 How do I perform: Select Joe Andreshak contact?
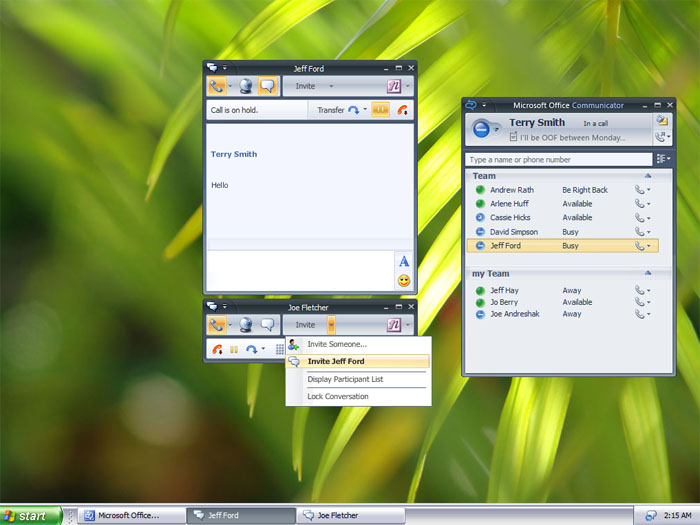pyautogui.click(x=562, y=314)
